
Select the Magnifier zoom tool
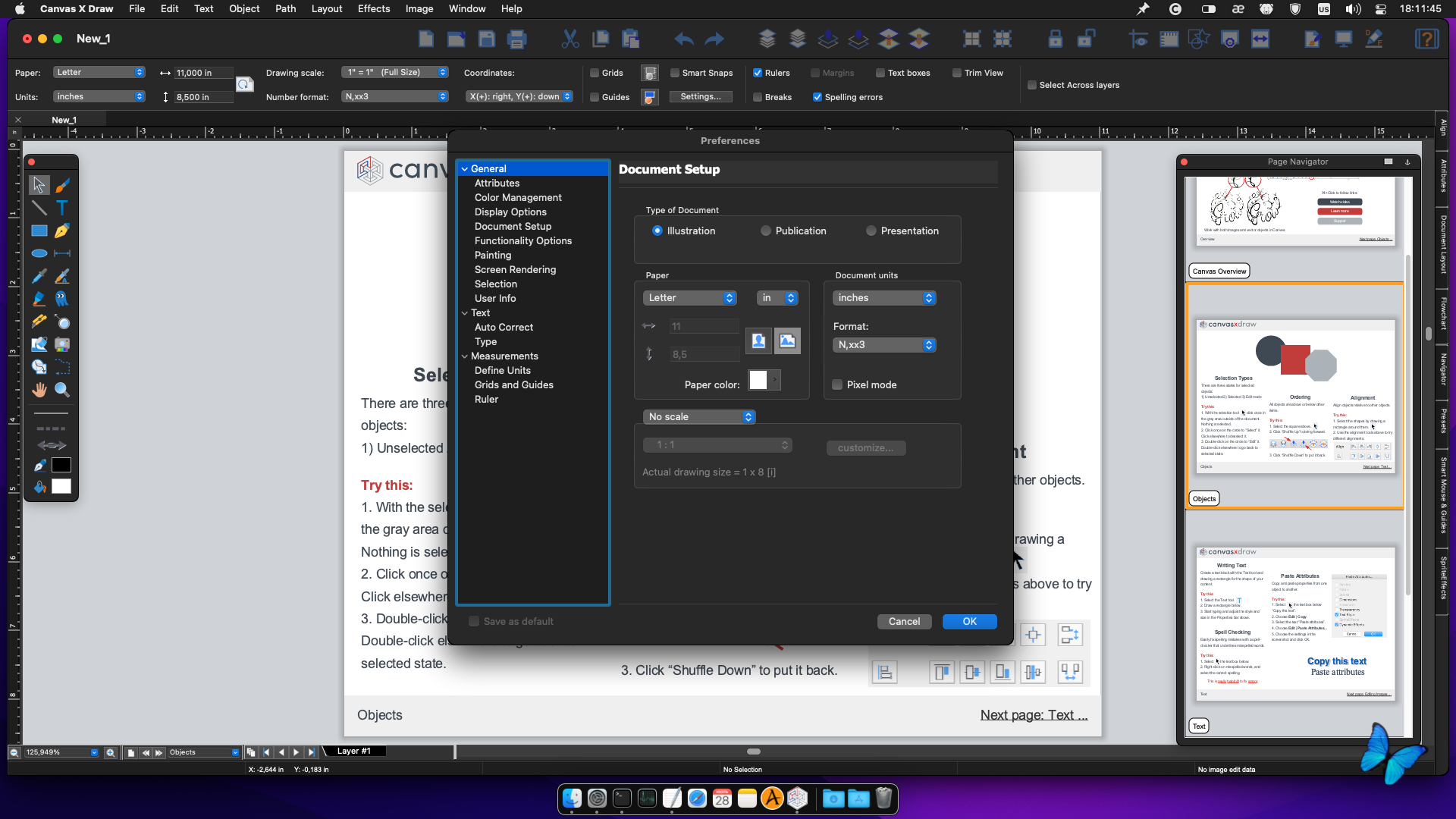point(62,390)
